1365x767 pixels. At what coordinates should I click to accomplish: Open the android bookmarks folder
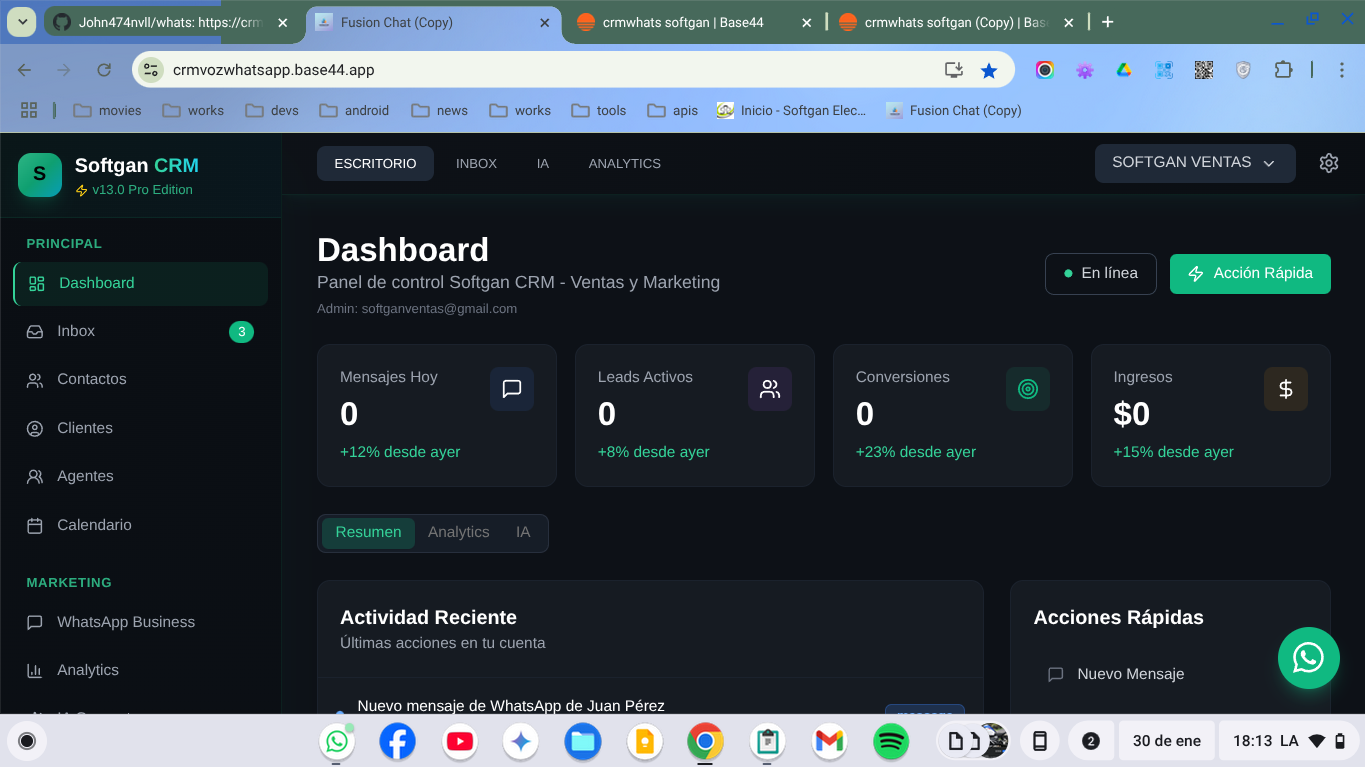(x=354, y=110)
